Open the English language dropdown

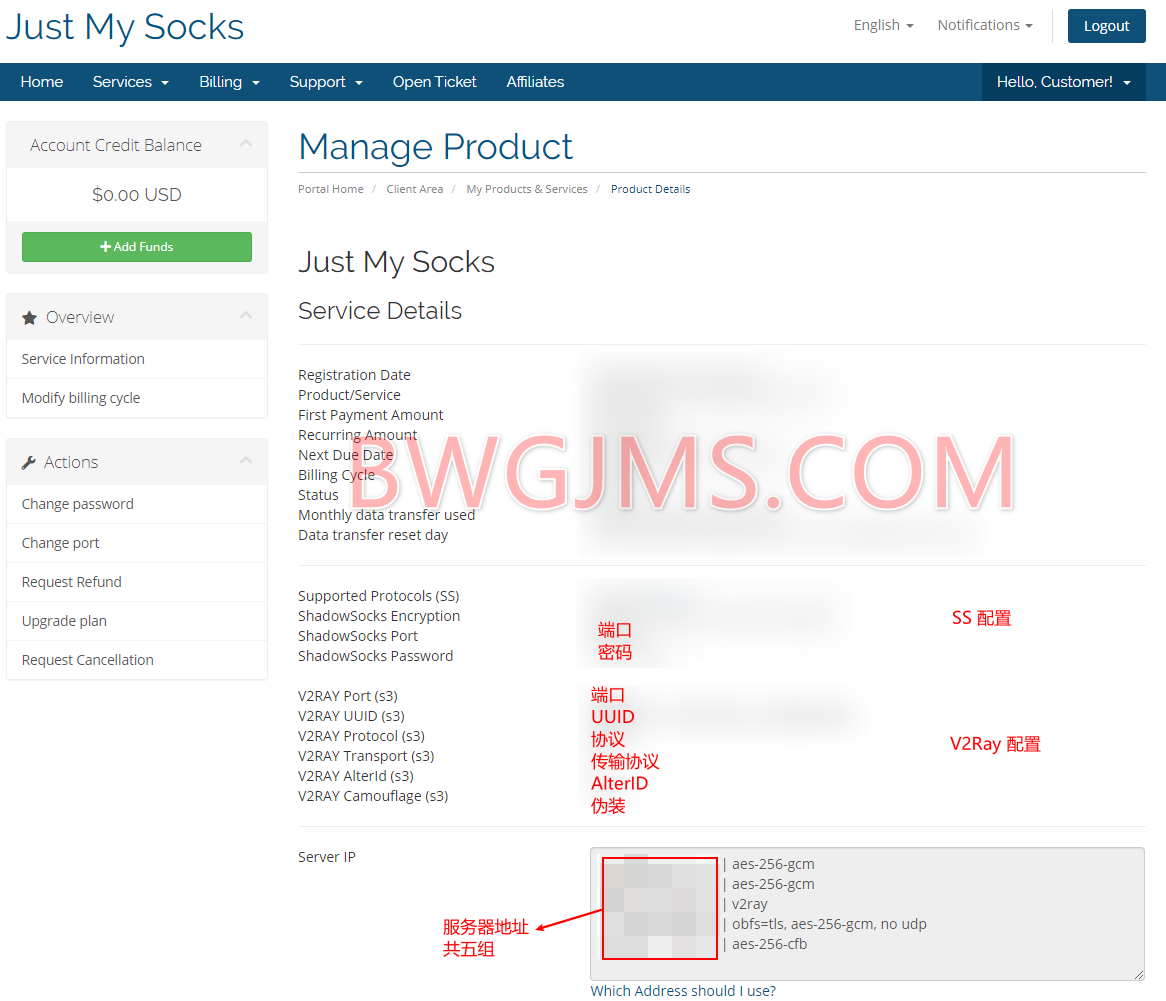coord(883,25)
